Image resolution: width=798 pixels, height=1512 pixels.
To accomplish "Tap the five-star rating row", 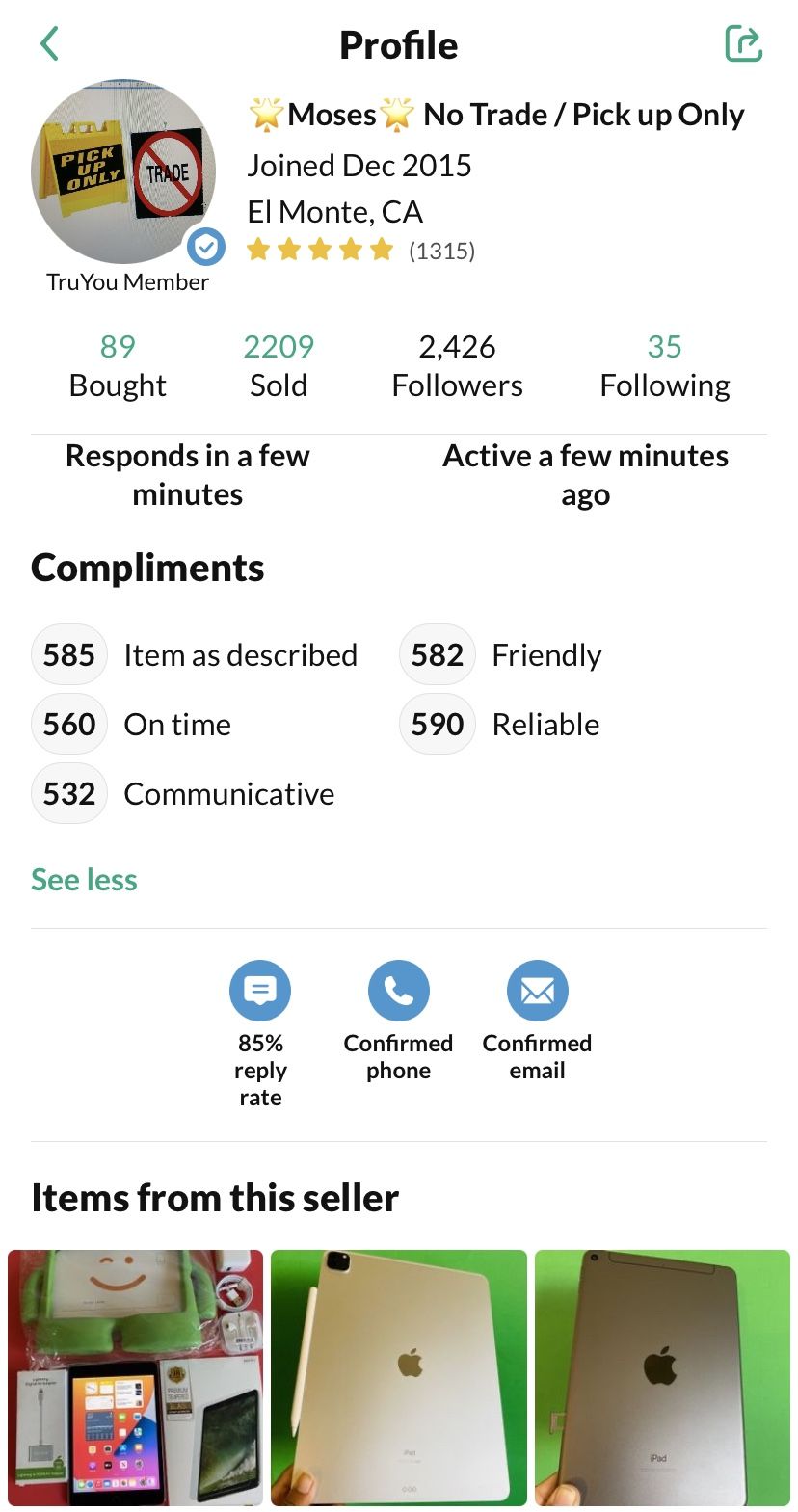I will pos(320,251).
